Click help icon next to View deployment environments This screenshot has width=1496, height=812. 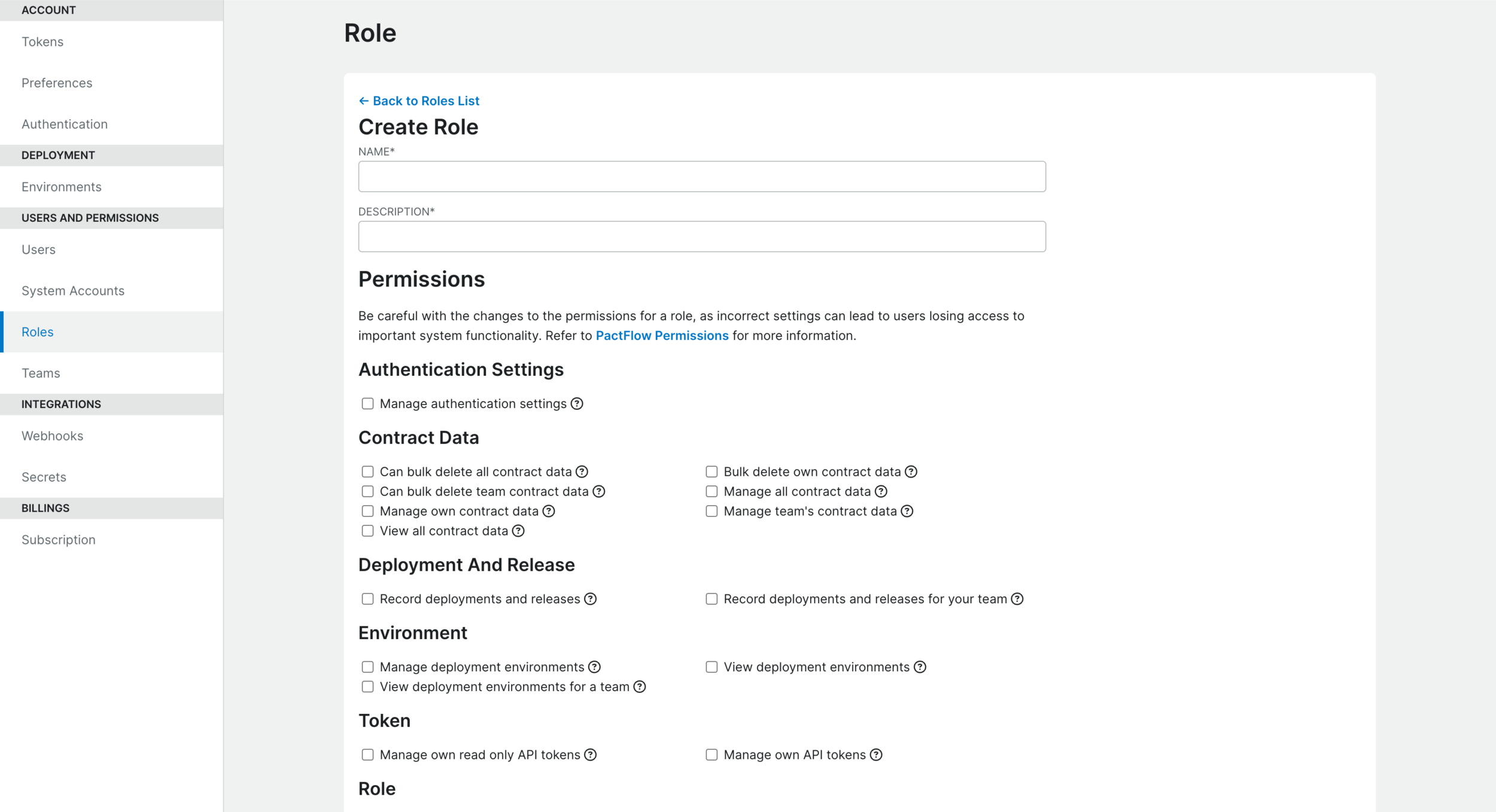point(920,667)
